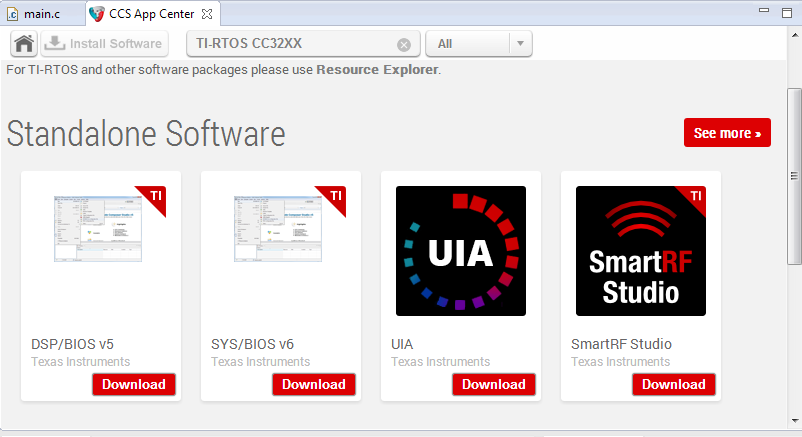The image size is (802, 437).
Task: Focus the TI-RTOS CC32XX search field
Action: coord(303,43)
